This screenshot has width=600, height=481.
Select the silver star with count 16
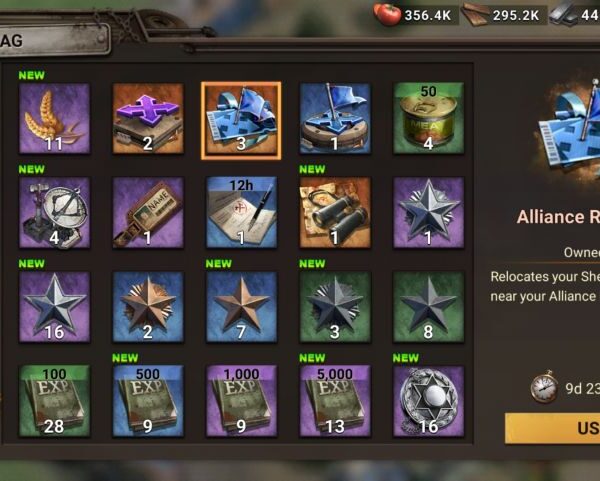(x=54, y=307)
